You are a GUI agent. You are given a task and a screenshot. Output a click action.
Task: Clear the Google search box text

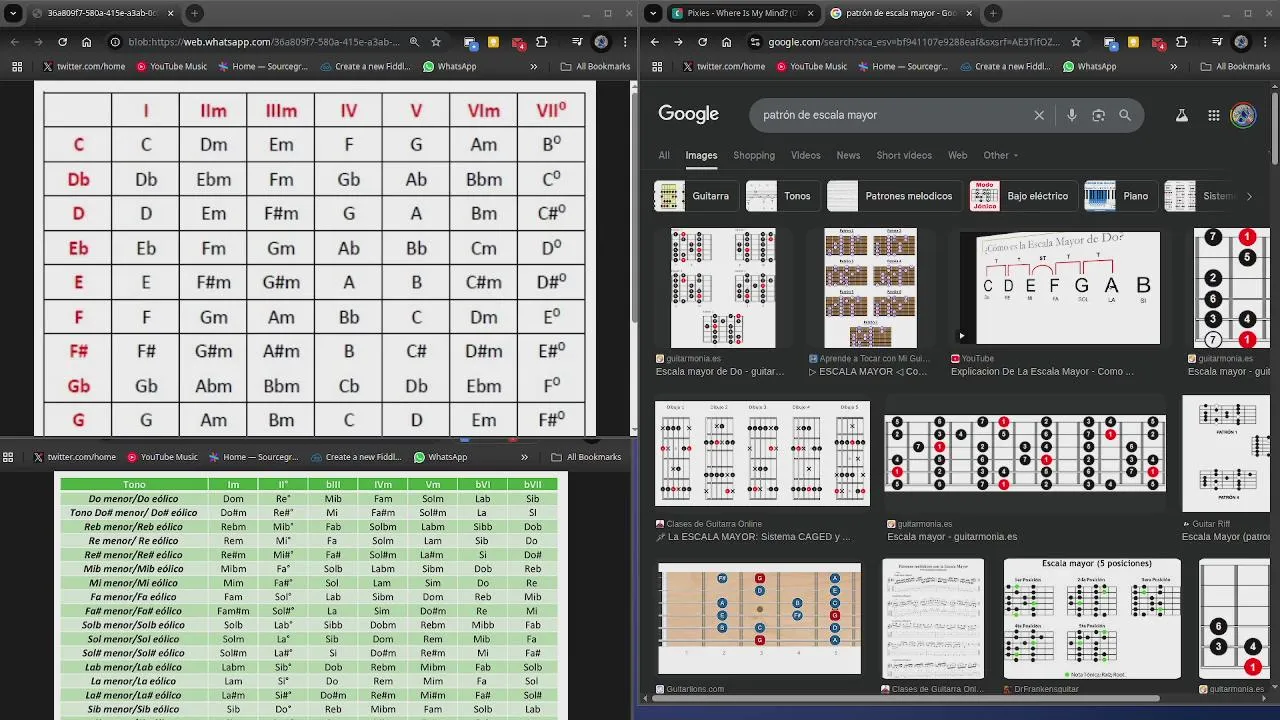click(1039, 115)
